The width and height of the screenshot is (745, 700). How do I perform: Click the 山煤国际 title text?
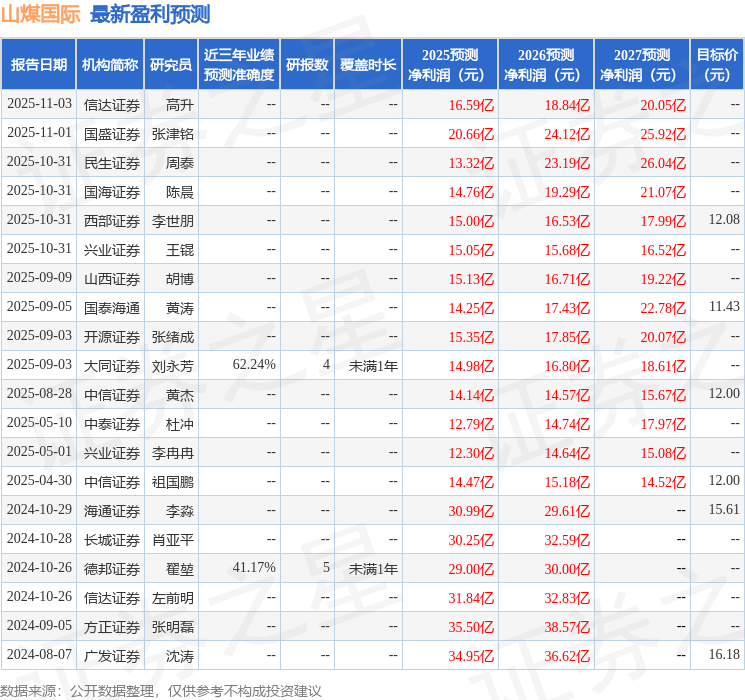[40, 14]
